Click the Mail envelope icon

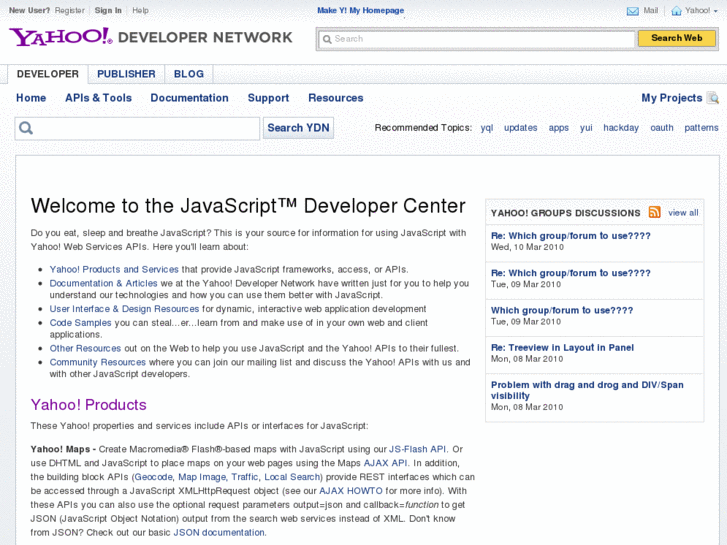point(632,11)
